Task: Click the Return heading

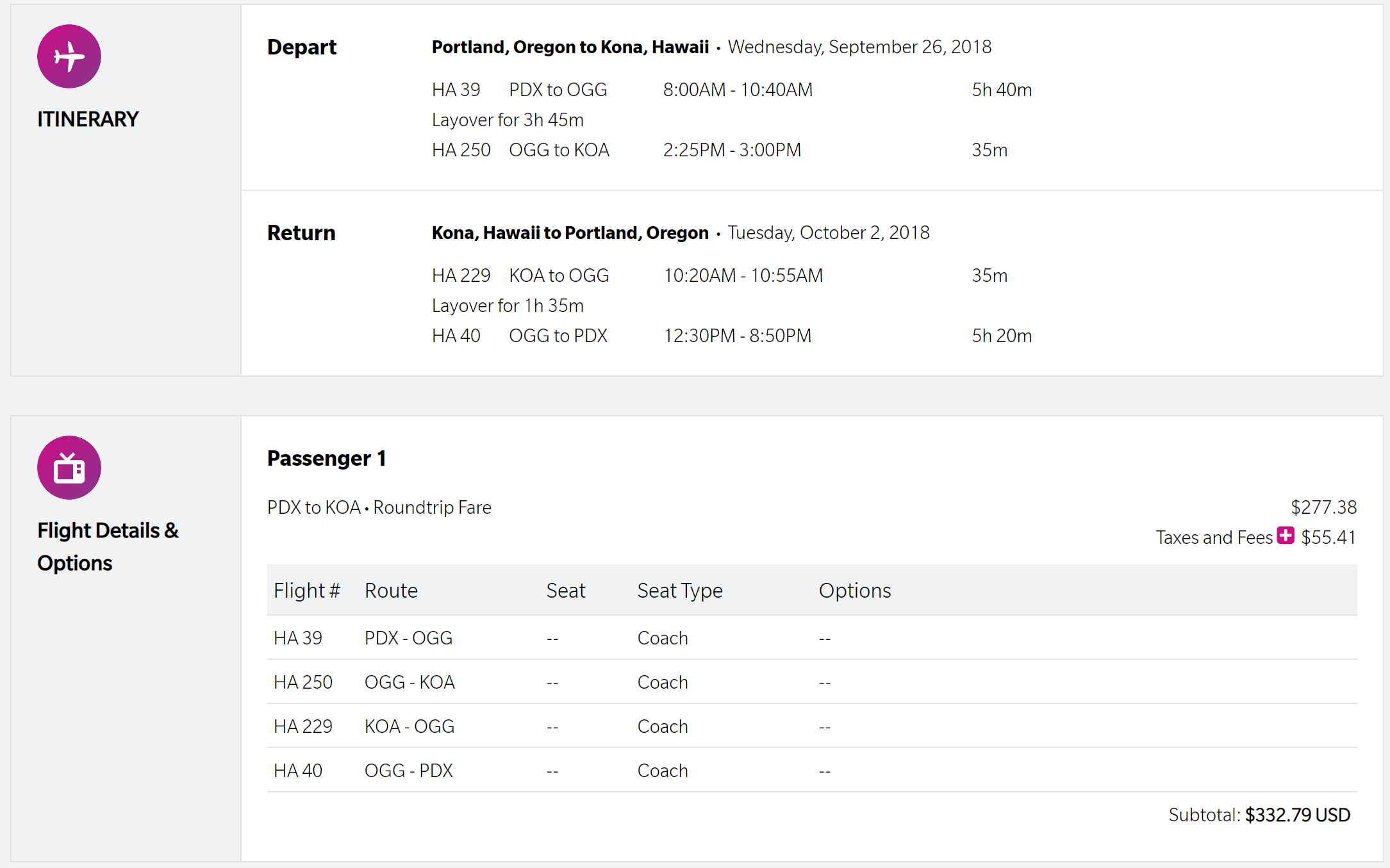Action: coord(301,233)
